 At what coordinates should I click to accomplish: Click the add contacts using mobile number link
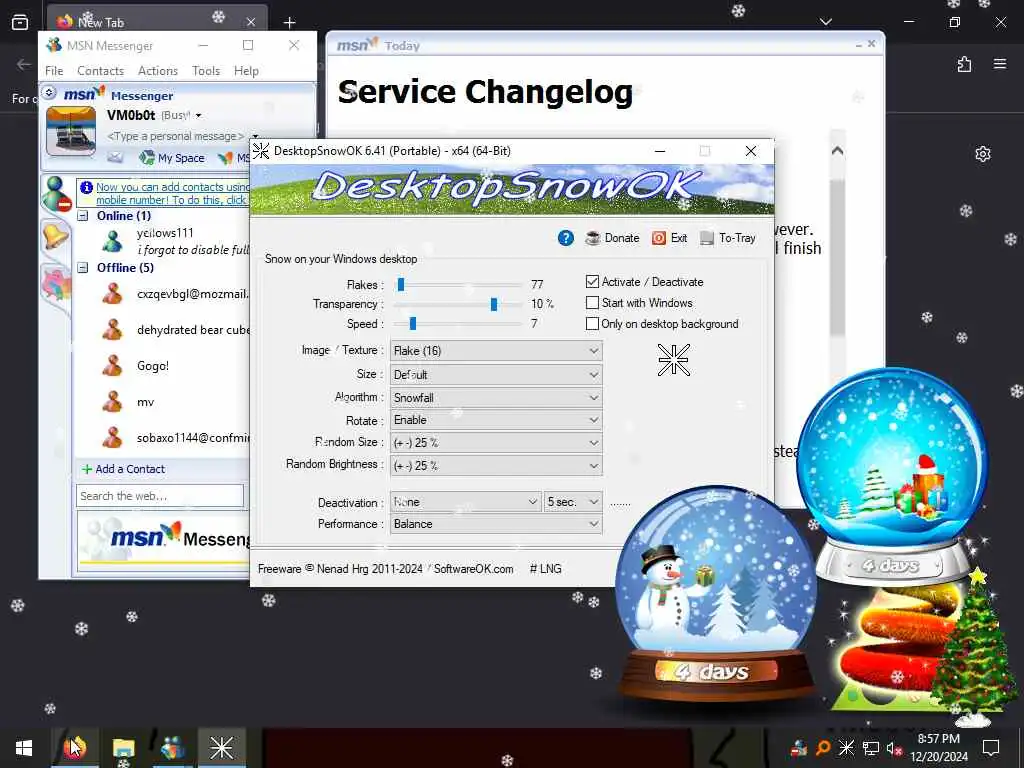pyautogui.click(x=172, y=193)
